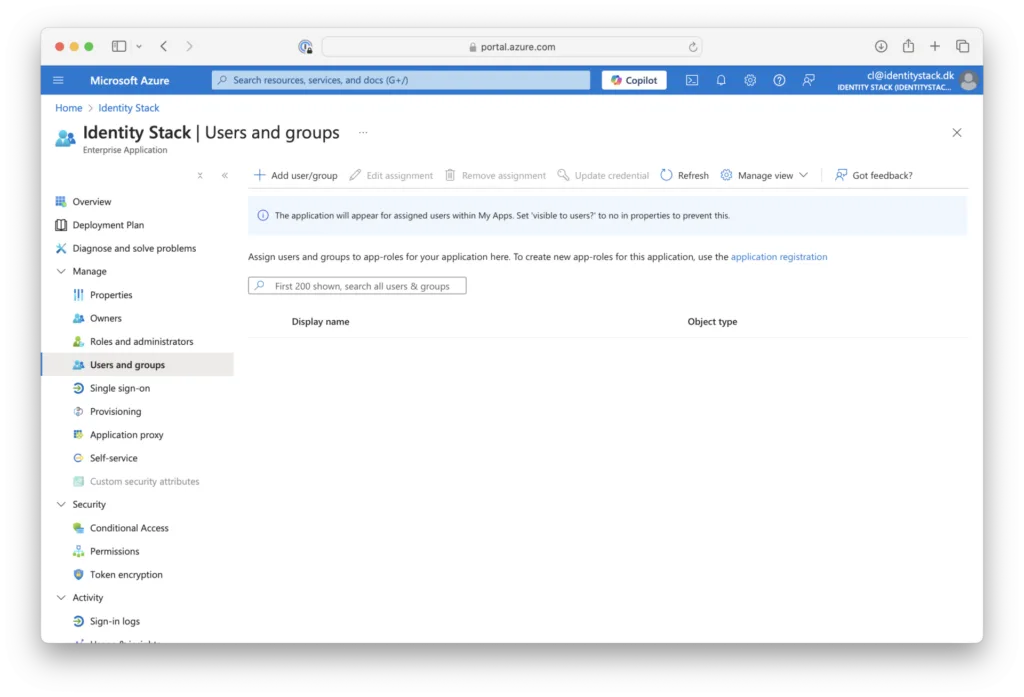1024x697 pixels.
Task: Open the account avatar menu
Action: (x=969, y=80)
